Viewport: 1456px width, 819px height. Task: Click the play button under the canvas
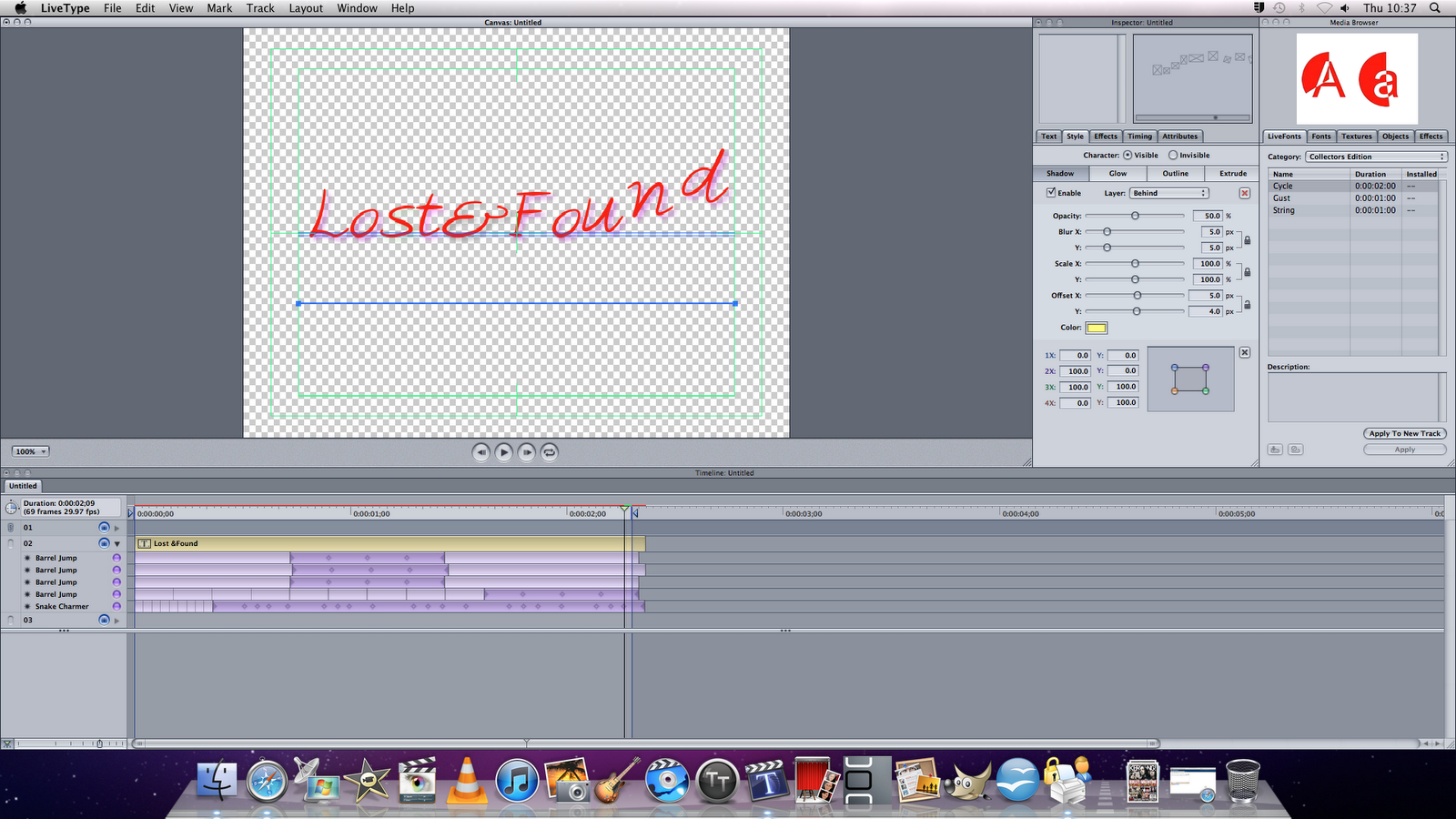click(x=504, y=452)
